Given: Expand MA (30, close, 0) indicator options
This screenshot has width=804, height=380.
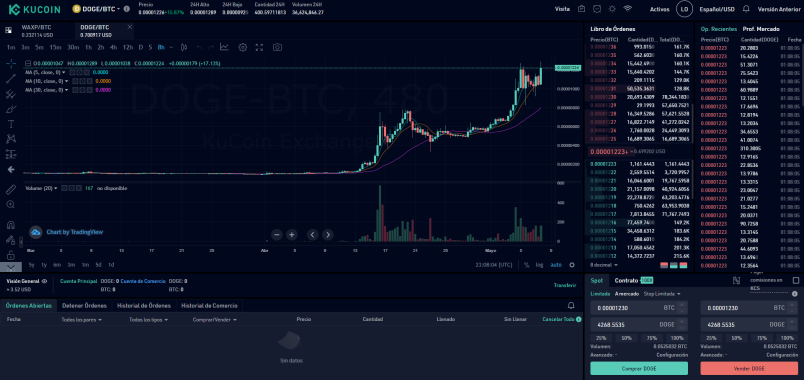Looking at the screenshot, I should [67, 90].
